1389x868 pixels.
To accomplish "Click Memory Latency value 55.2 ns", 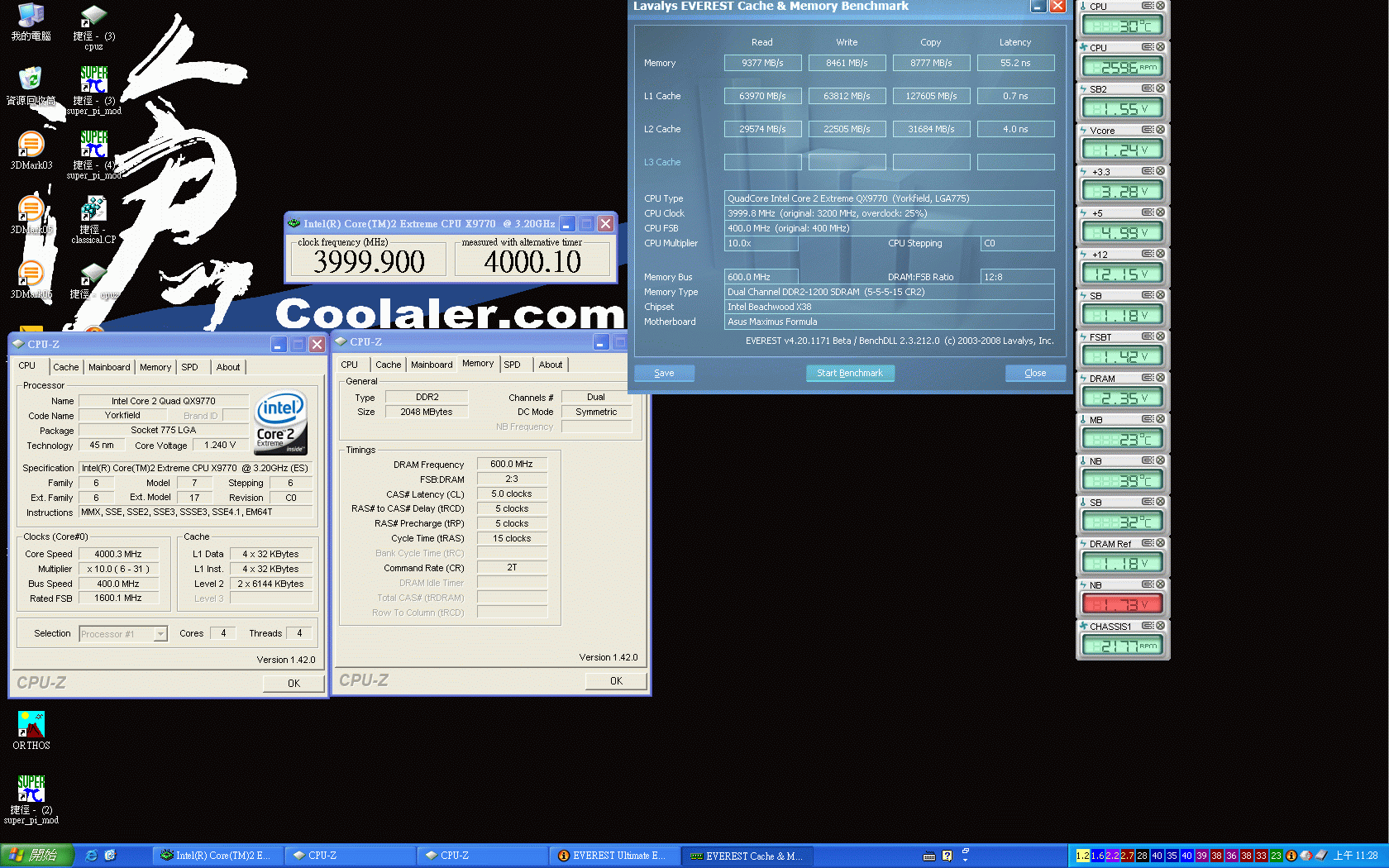I will tap(1015, 63).
